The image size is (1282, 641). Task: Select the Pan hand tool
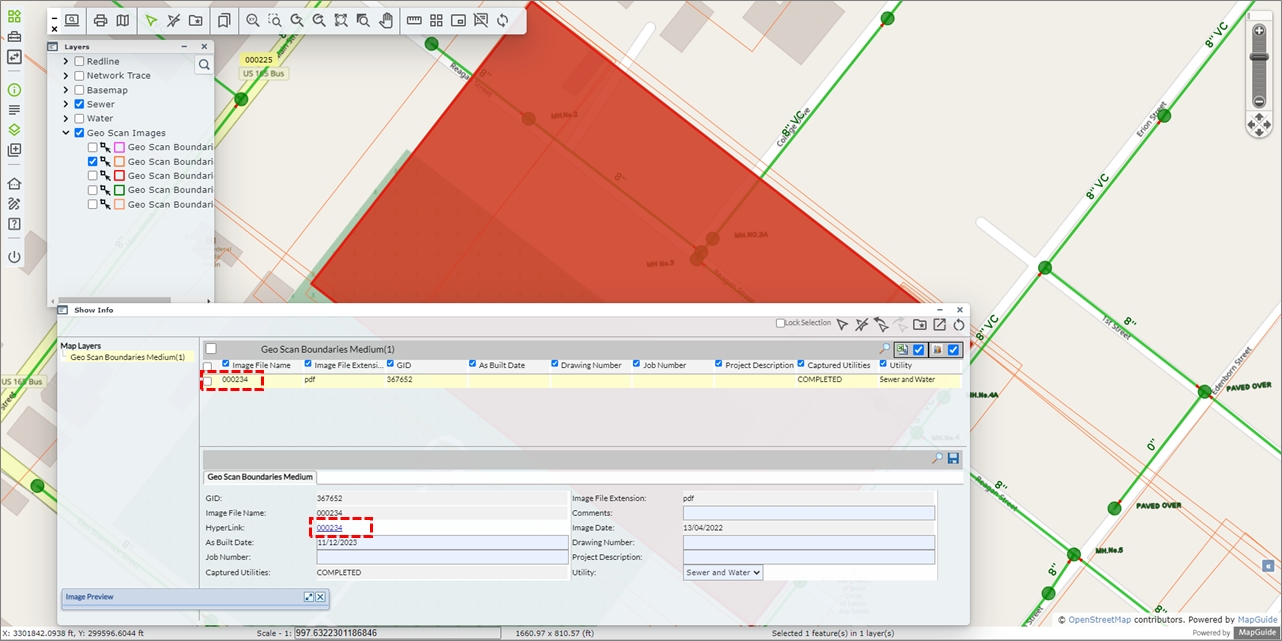click(386, 20)
